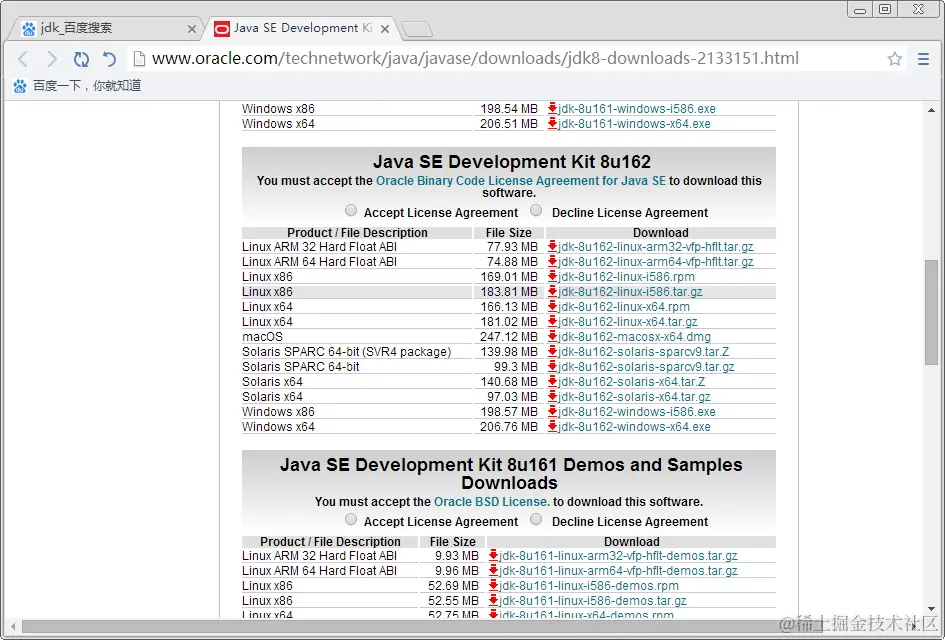Close the Java SE Development Kit tab
Viewport: 945px width, 640px height.
(385, 29)
